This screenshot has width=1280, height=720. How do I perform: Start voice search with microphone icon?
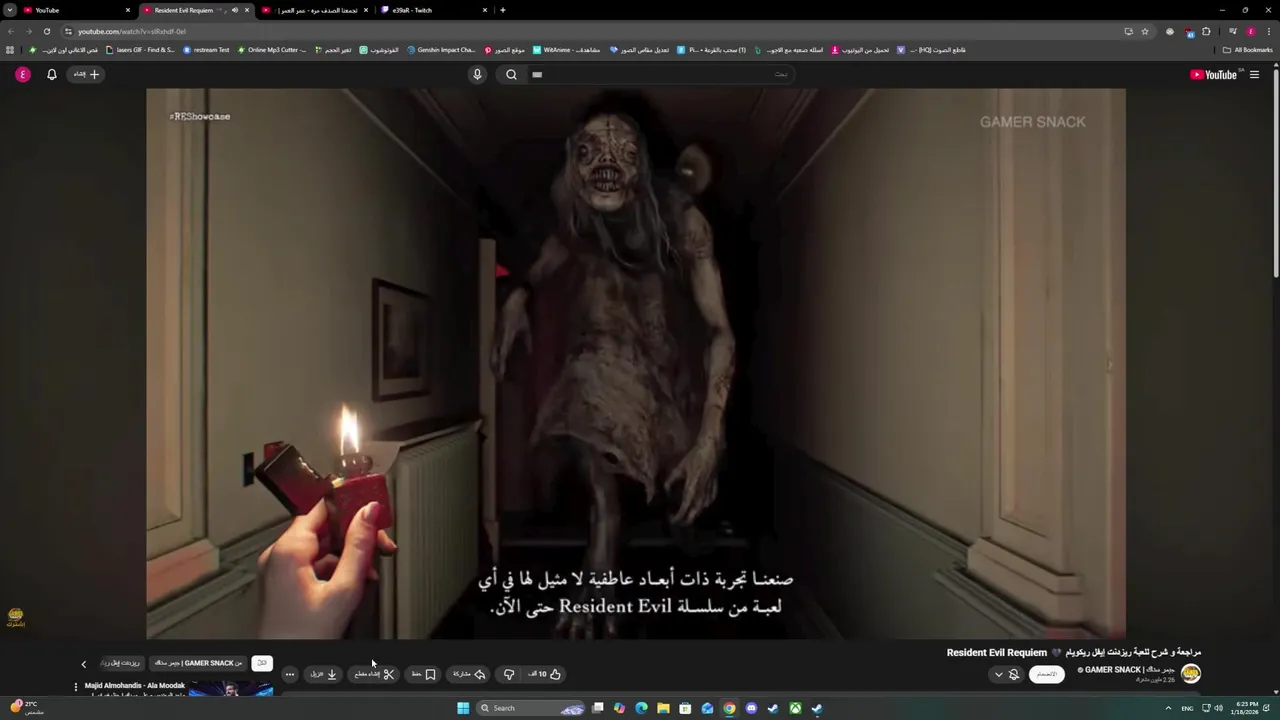pos(477,74)
